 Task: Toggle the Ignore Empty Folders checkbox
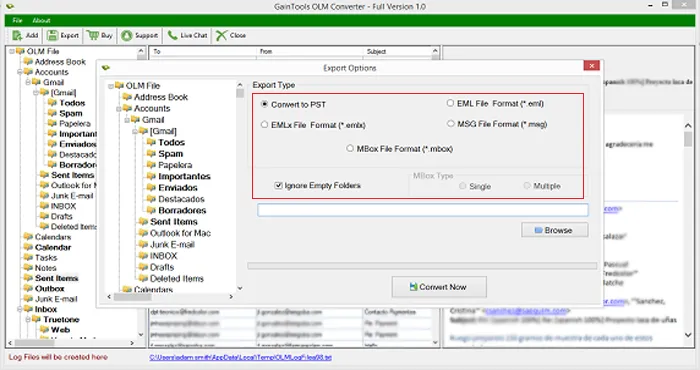click(x=279, y=185)
